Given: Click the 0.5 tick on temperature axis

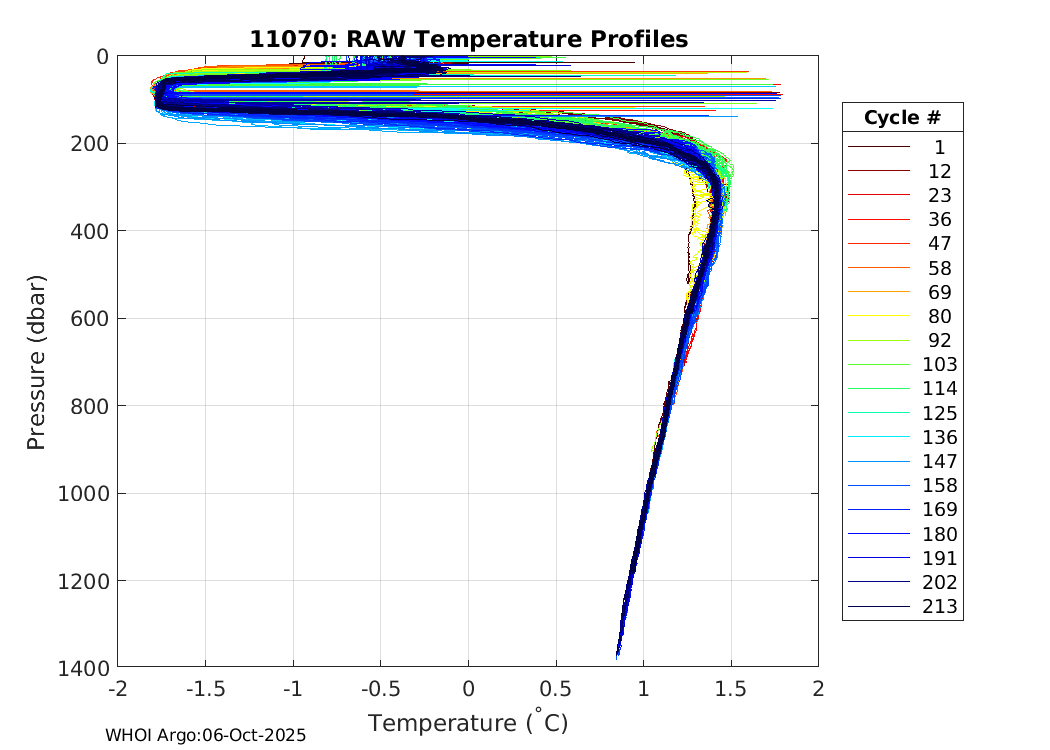Looking at the screenshot, I should [x=555, y=689].
